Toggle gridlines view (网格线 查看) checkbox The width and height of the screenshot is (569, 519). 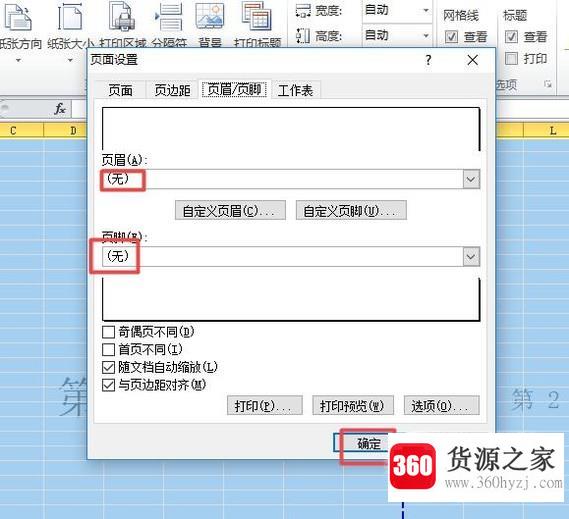pyautogui.click(x=451, y=37)
